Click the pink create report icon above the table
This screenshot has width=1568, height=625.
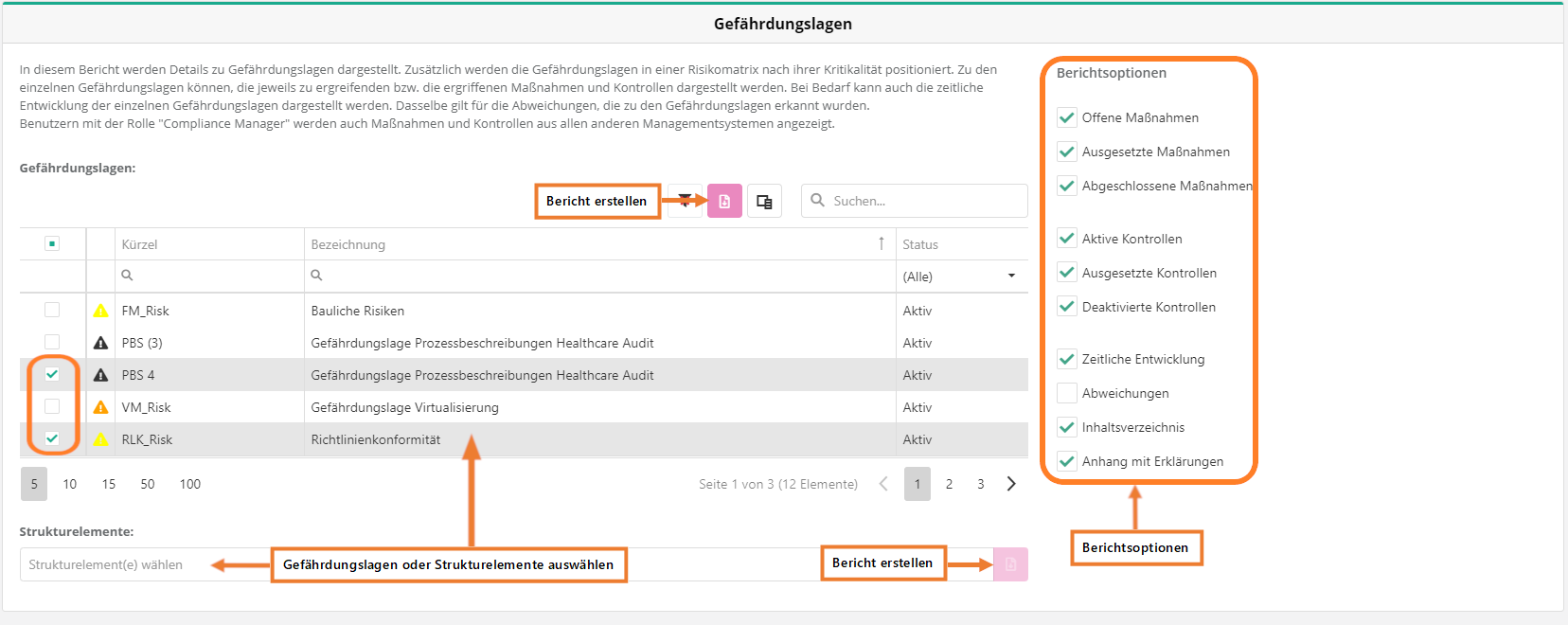coord(724,201)
